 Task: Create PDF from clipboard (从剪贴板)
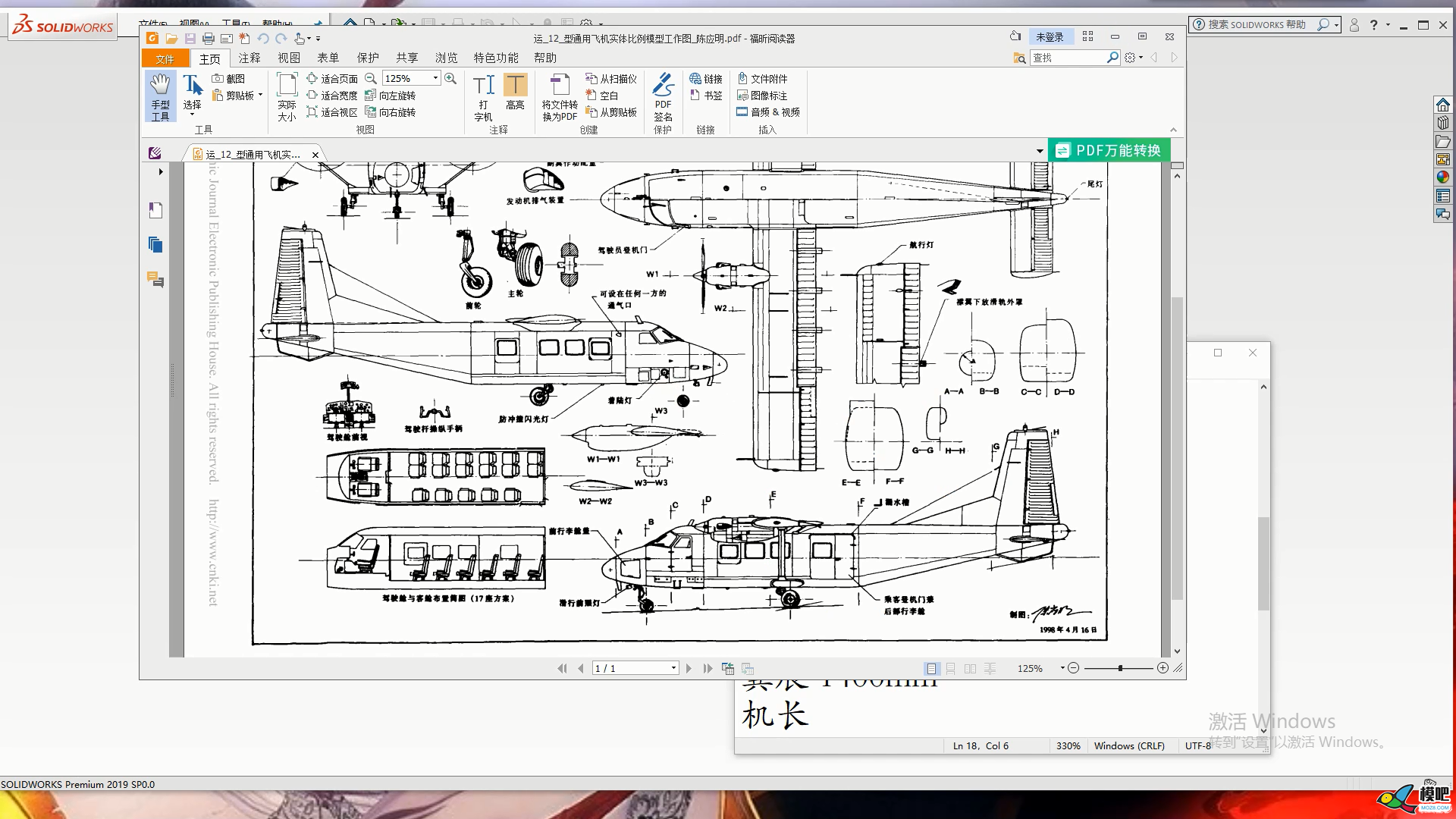(611, 112)
